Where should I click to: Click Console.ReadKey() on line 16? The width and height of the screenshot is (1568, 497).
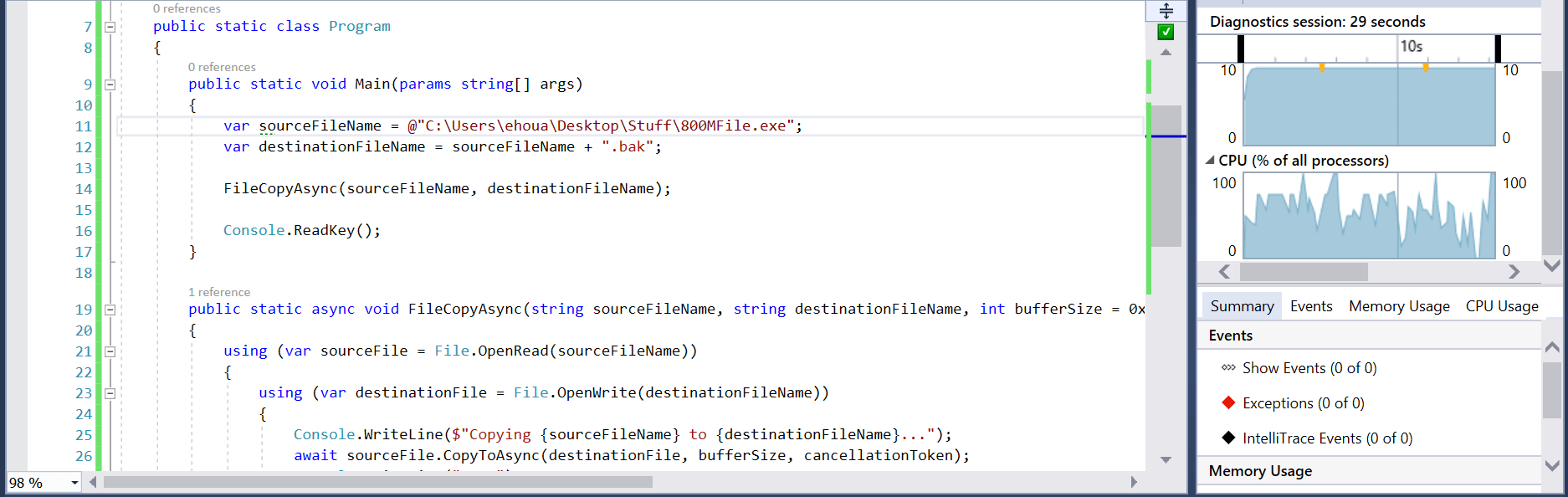[x=301, y=230]
